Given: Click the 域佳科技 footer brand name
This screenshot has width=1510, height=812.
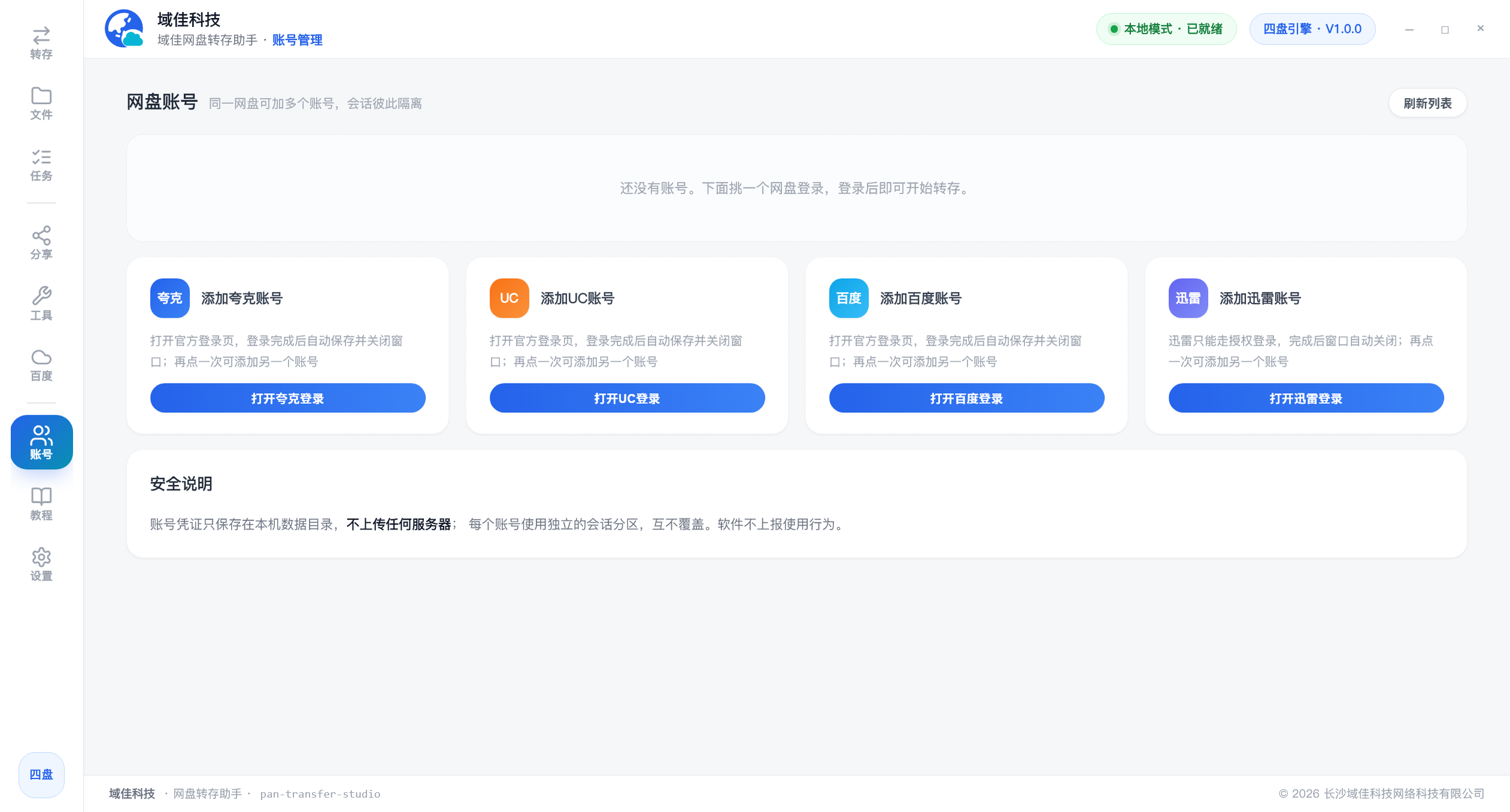Looking at the screenshot, I should pos(132,793).
